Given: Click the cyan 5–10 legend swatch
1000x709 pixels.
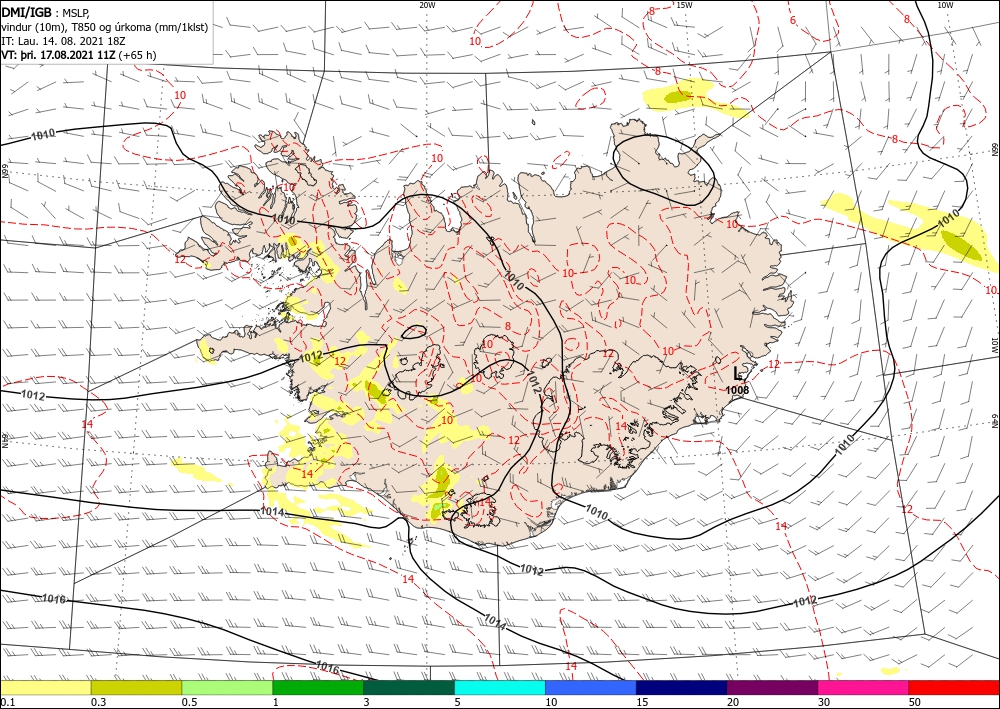Looking at the screenshot, I should coord(500,687).
